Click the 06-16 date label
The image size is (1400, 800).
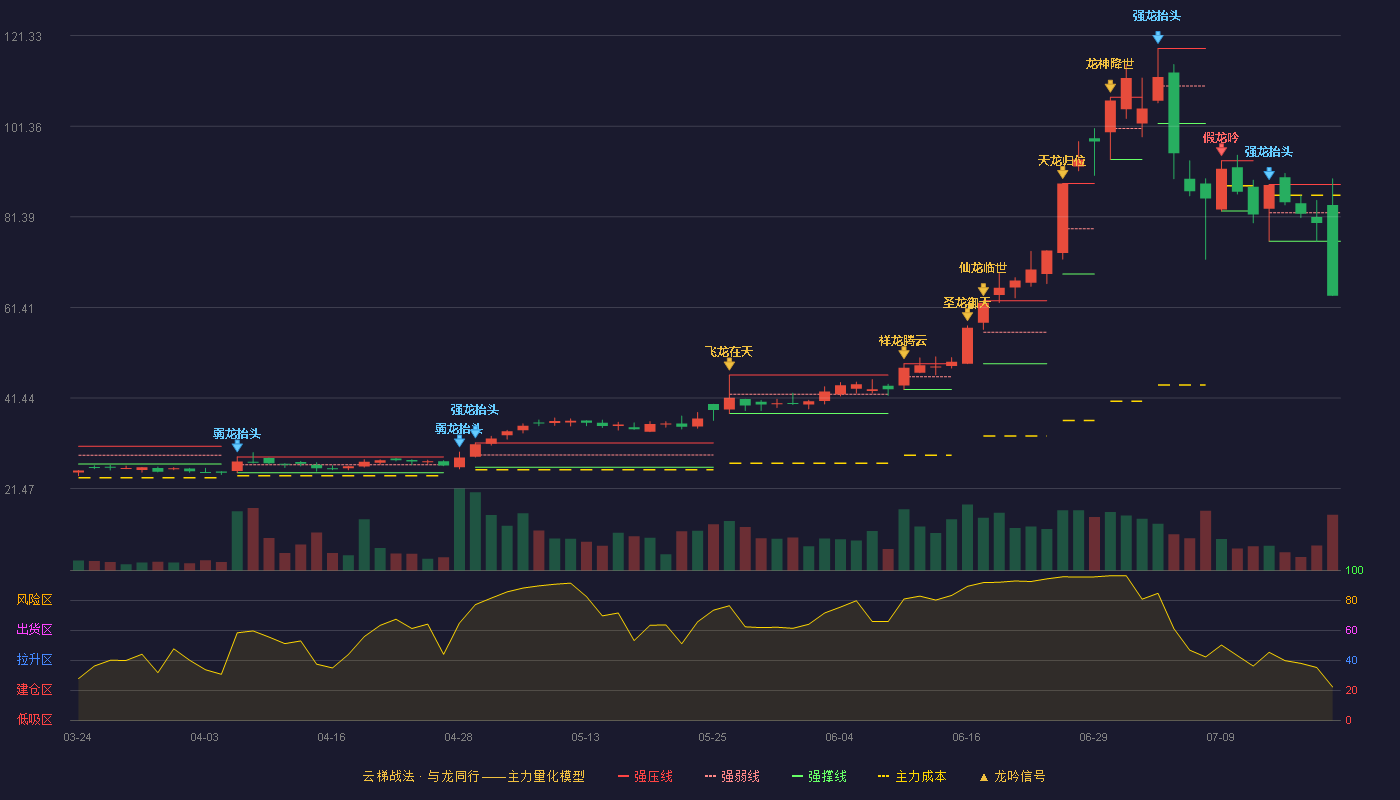(966, 737)
